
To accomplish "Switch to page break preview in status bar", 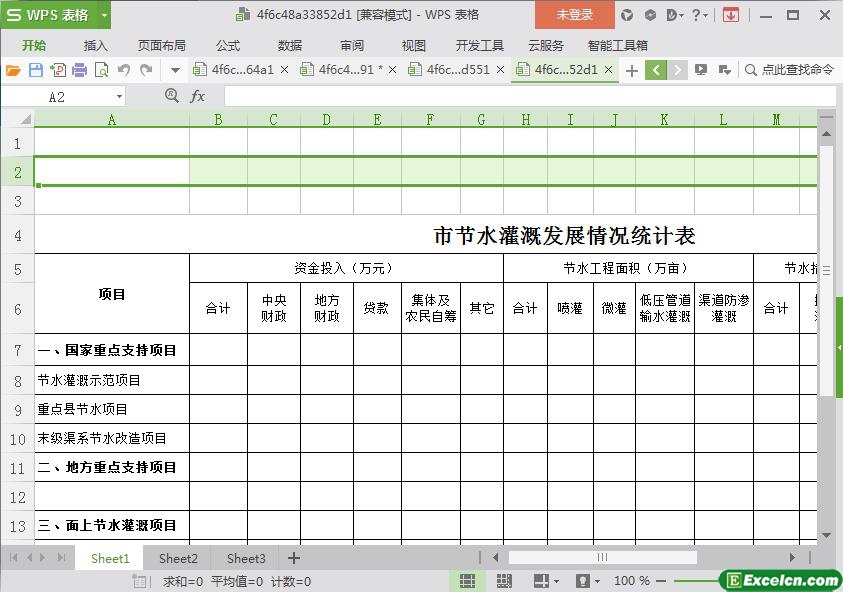I will pyautogui.click(x=504, y=581).
